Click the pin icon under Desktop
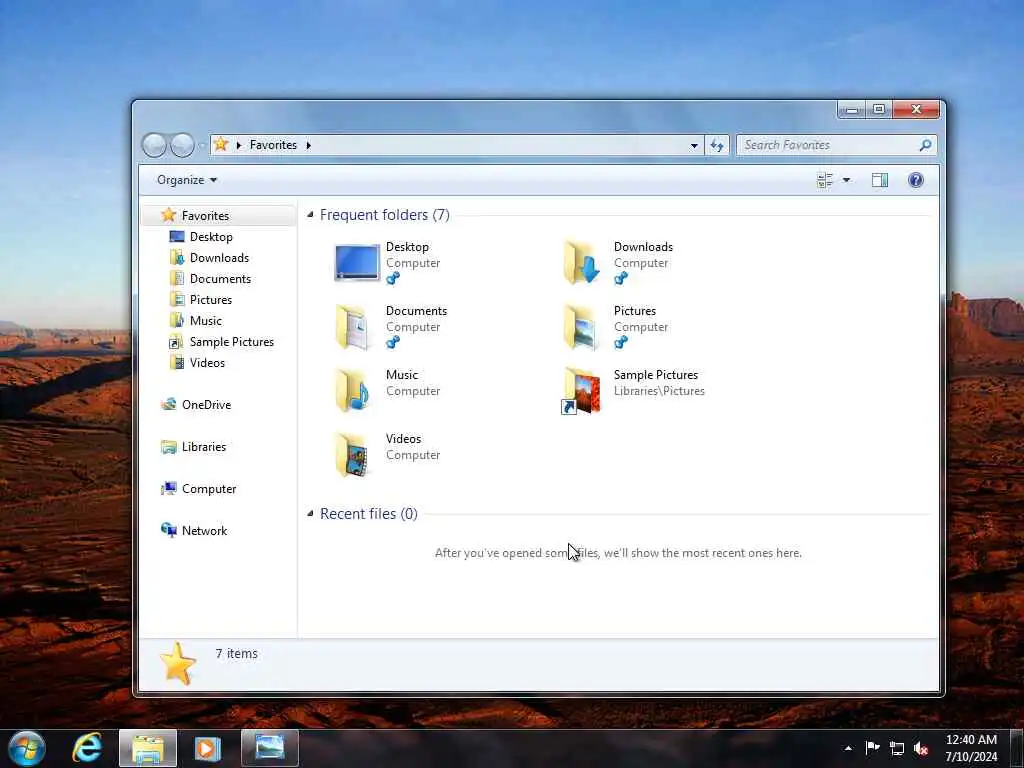1024x768 pixels. click(x=392, y=279)
